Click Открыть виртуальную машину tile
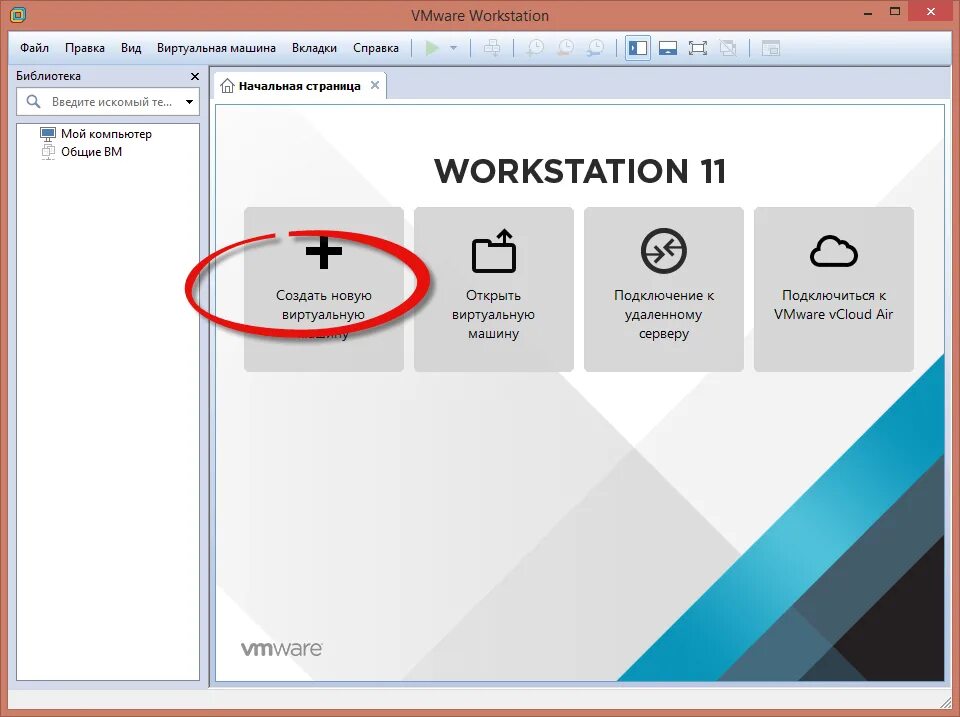The width and height of the screenshot is (960, 717). click(x=493, y=289)
